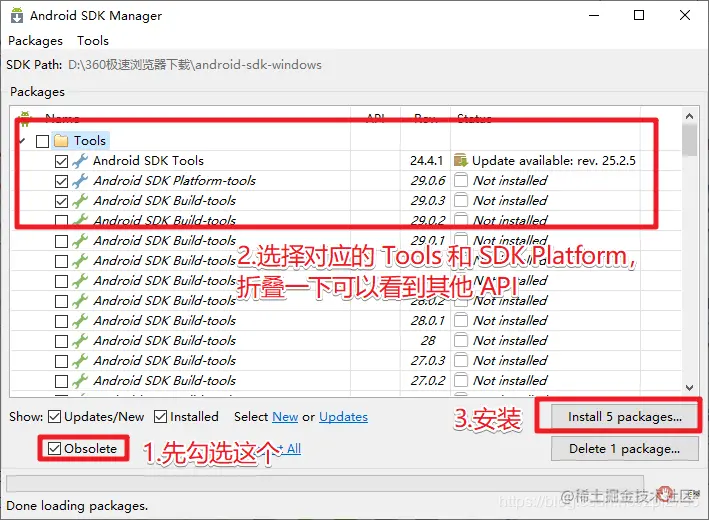Click 'Not installed' text in Platform-tools row

tap(510, 180)
